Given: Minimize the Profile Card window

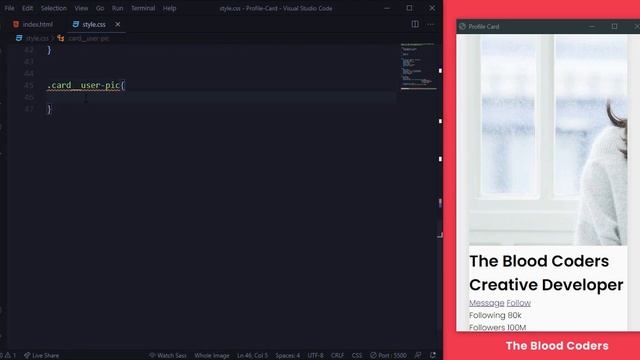Looking at the screenshot, I should coord(591,27).
